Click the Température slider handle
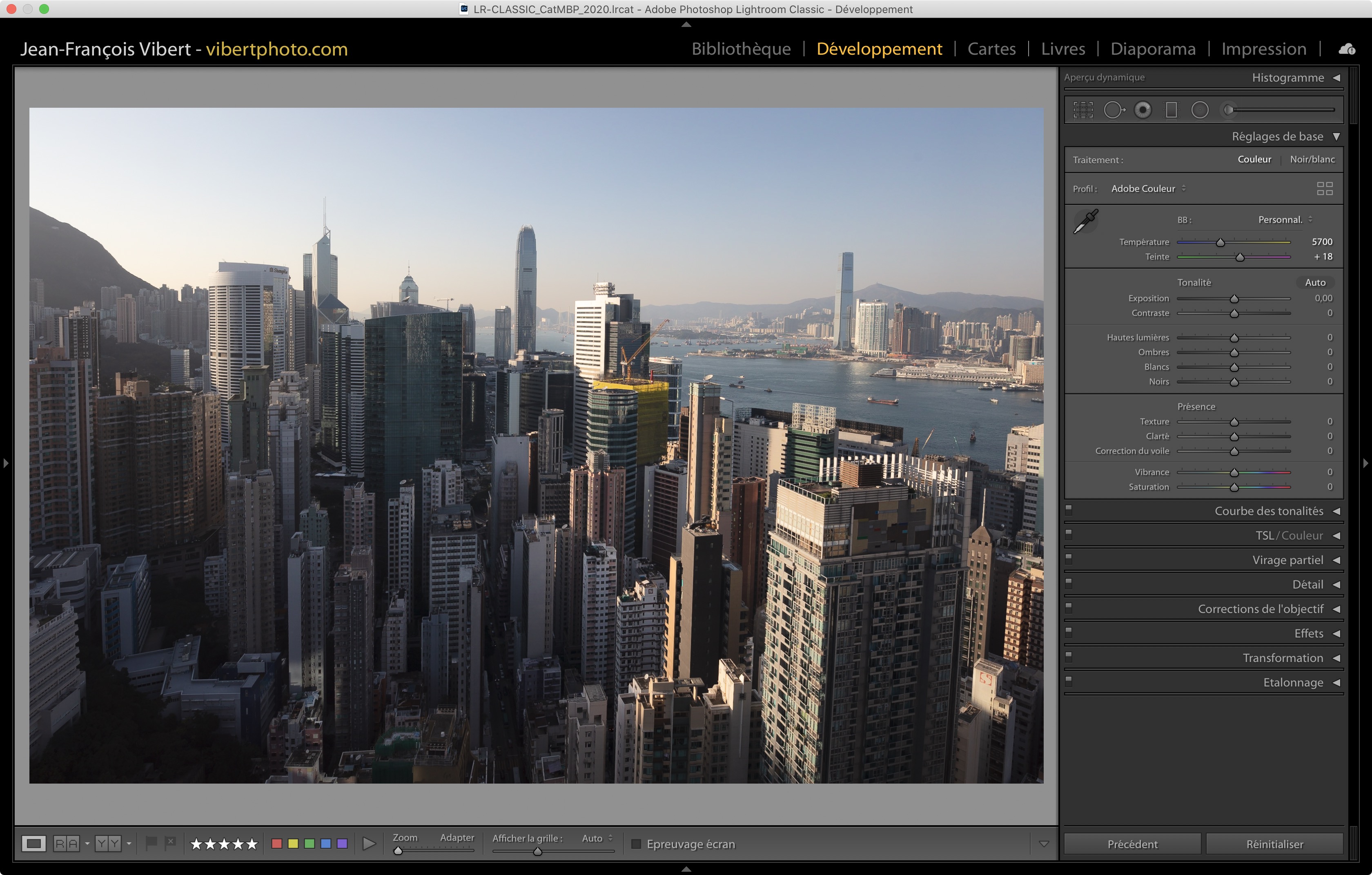The image size is (1372, 875). tap(1221, 242)
